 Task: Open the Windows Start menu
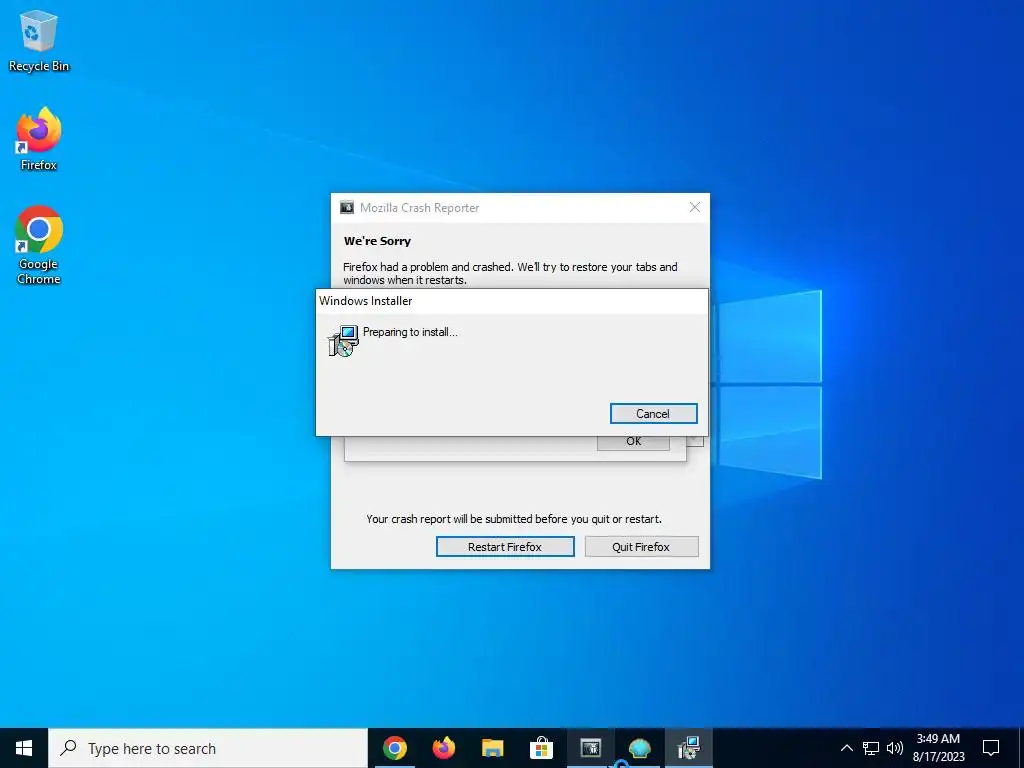pyautogui.click(x=24, y=748)
